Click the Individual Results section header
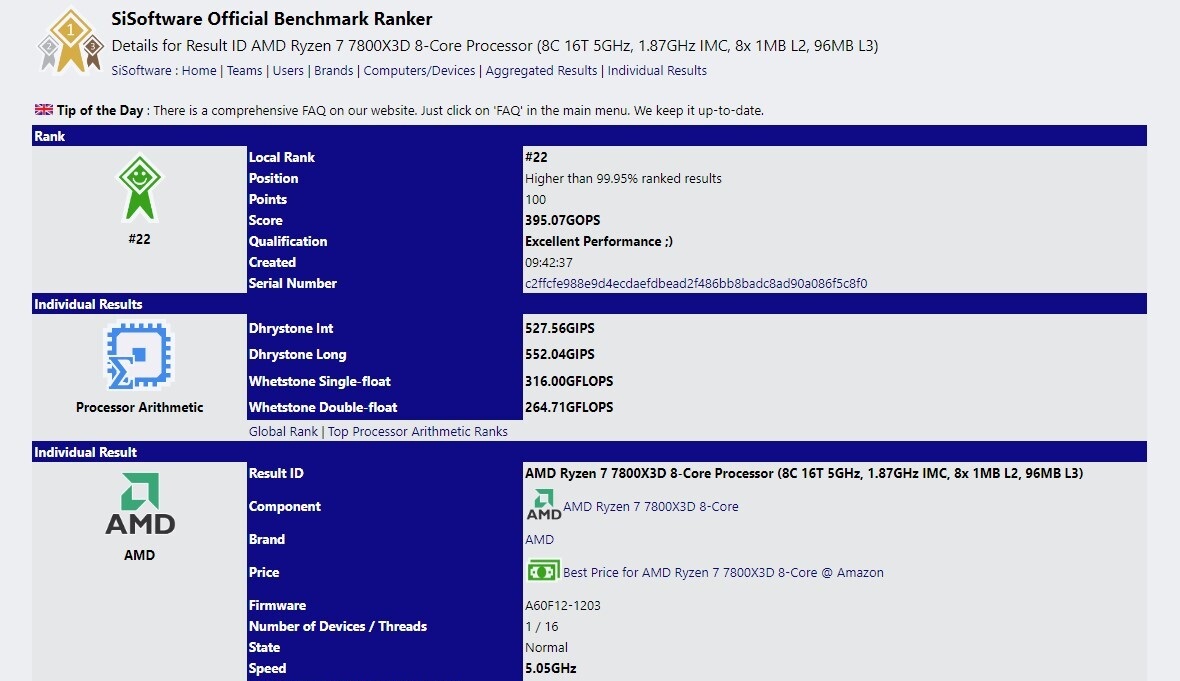Image resolution: width=1180 pixels, height=681 pixels. (x=589, y=304)
